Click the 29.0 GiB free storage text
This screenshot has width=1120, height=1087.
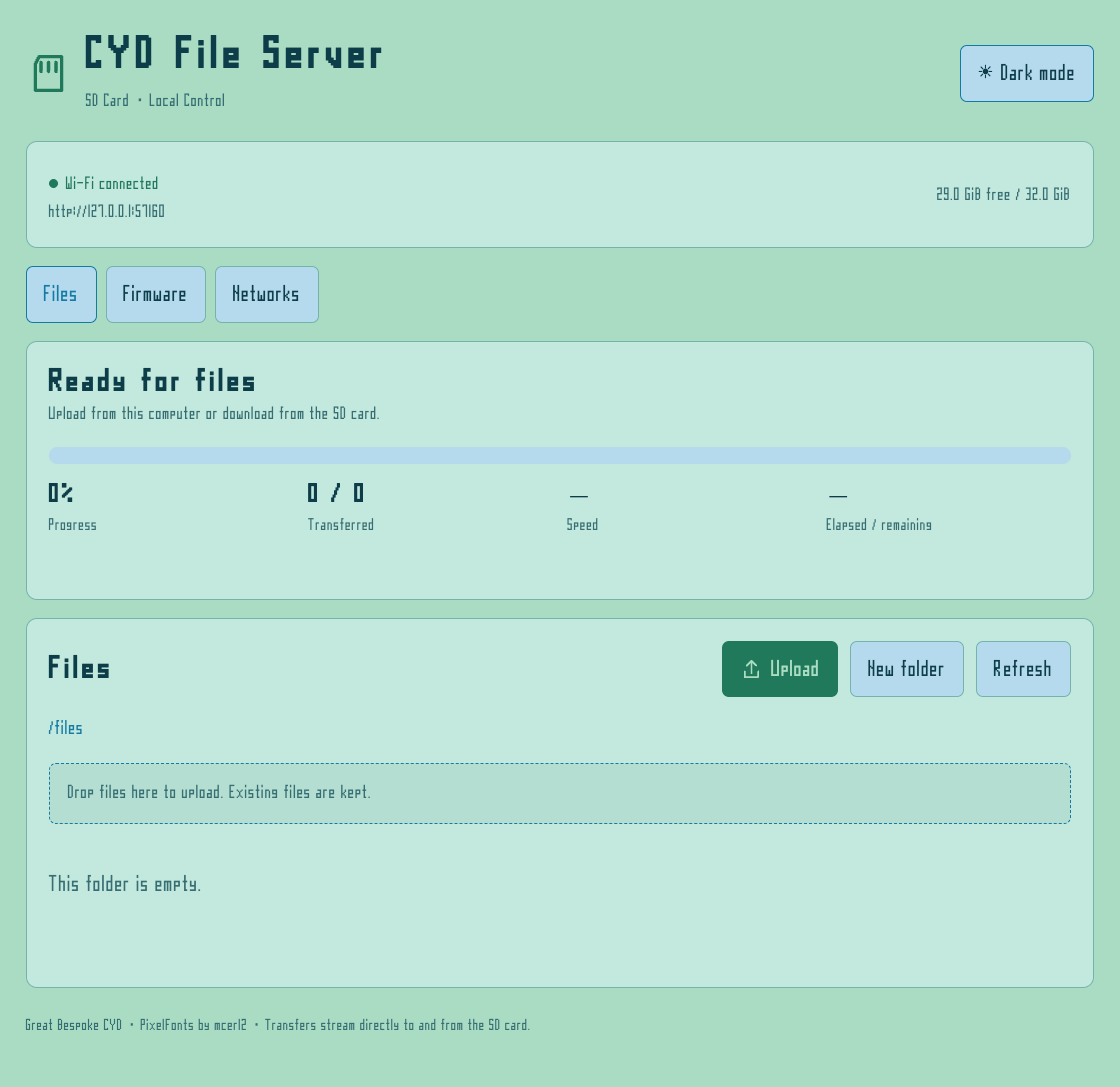[x=1003, y=194]
